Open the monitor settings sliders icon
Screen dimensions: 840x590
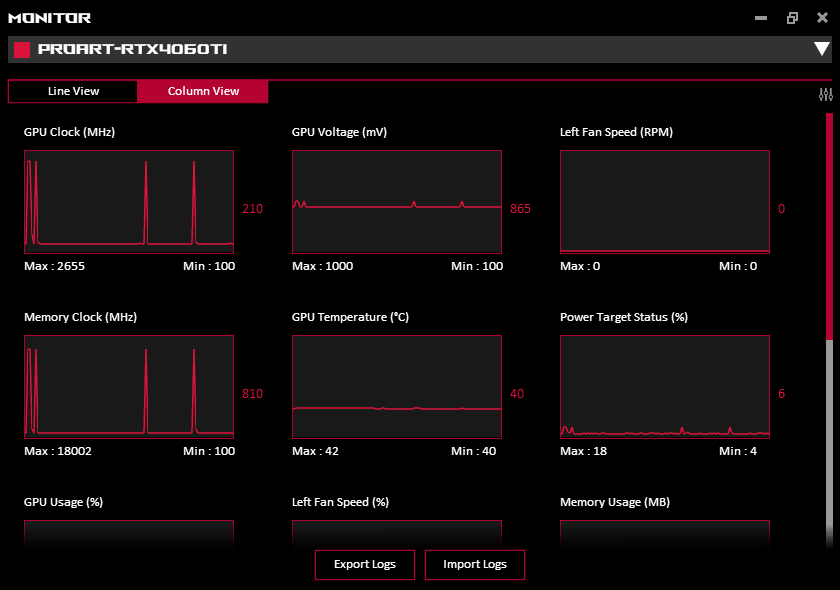click(826, 95)
